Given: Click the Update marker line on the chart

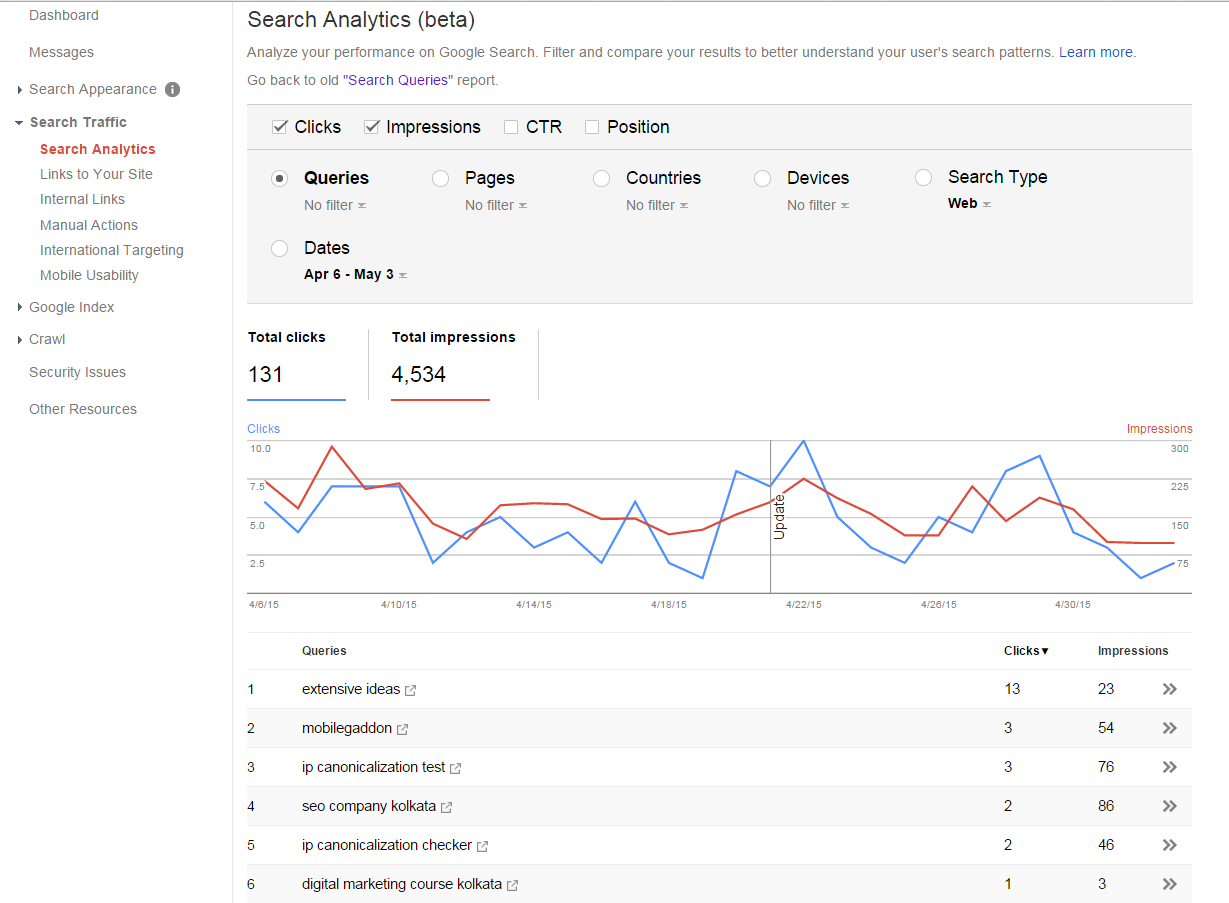Looking at the screenshot, I should 770,516.
